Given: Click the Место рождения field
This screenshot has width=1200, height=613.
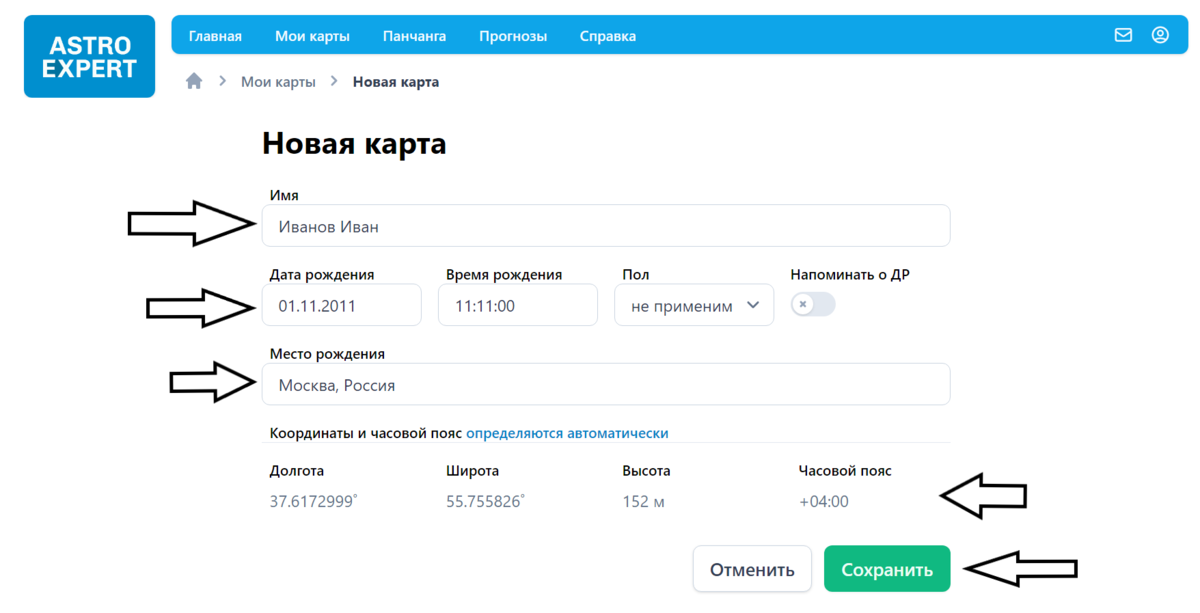Looking at the screenshot, I should coord(606,384).
